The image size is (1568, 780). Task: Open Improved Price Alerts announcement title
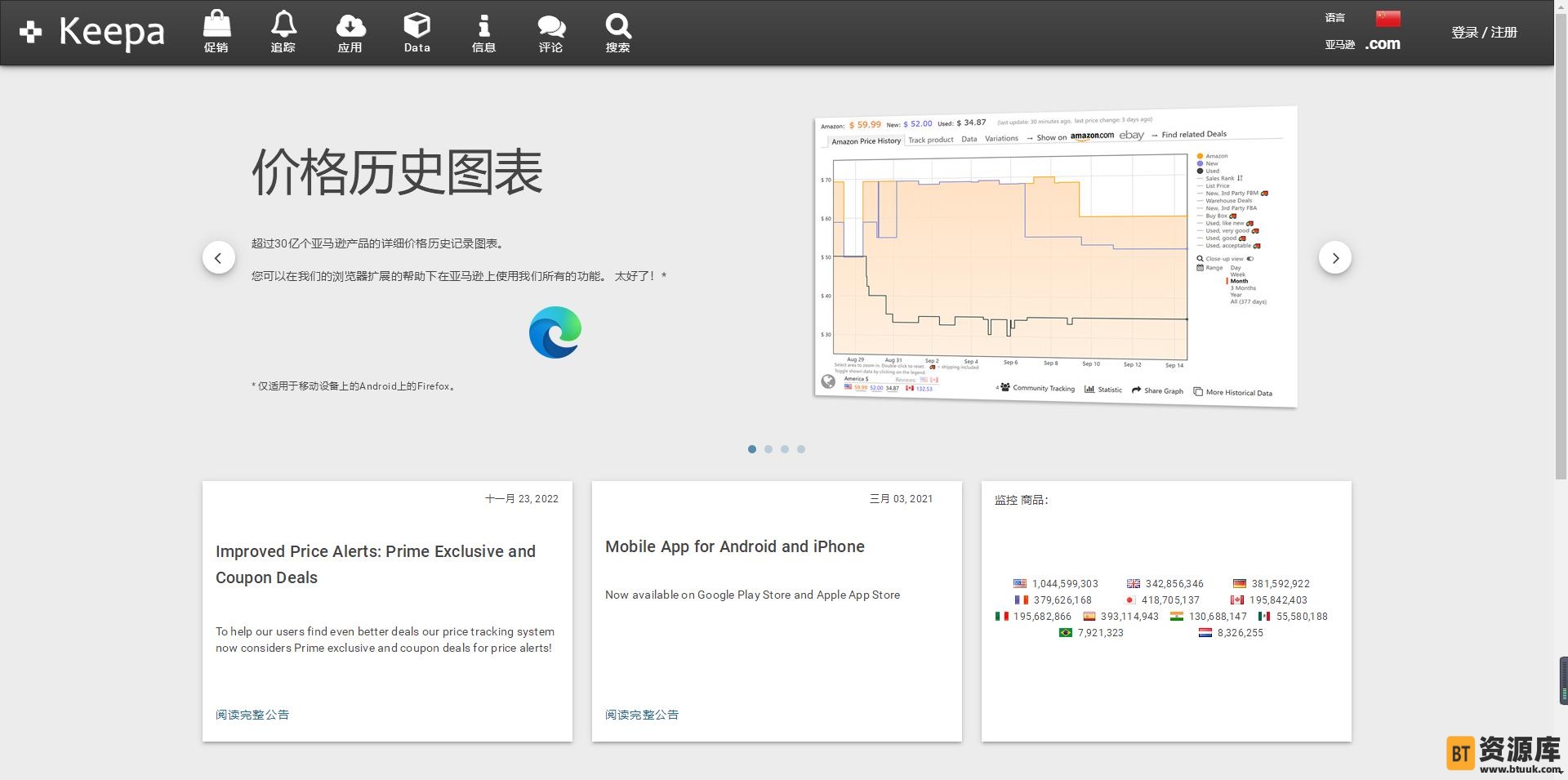(x=376, y=564)
